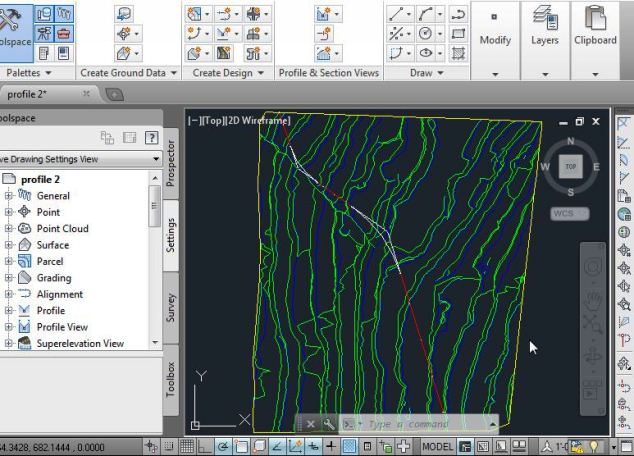This screenshot has height=456, width=634.
Task: Click the Assembly creation icon
Action: pyautogui.click(x=253, y=34)
